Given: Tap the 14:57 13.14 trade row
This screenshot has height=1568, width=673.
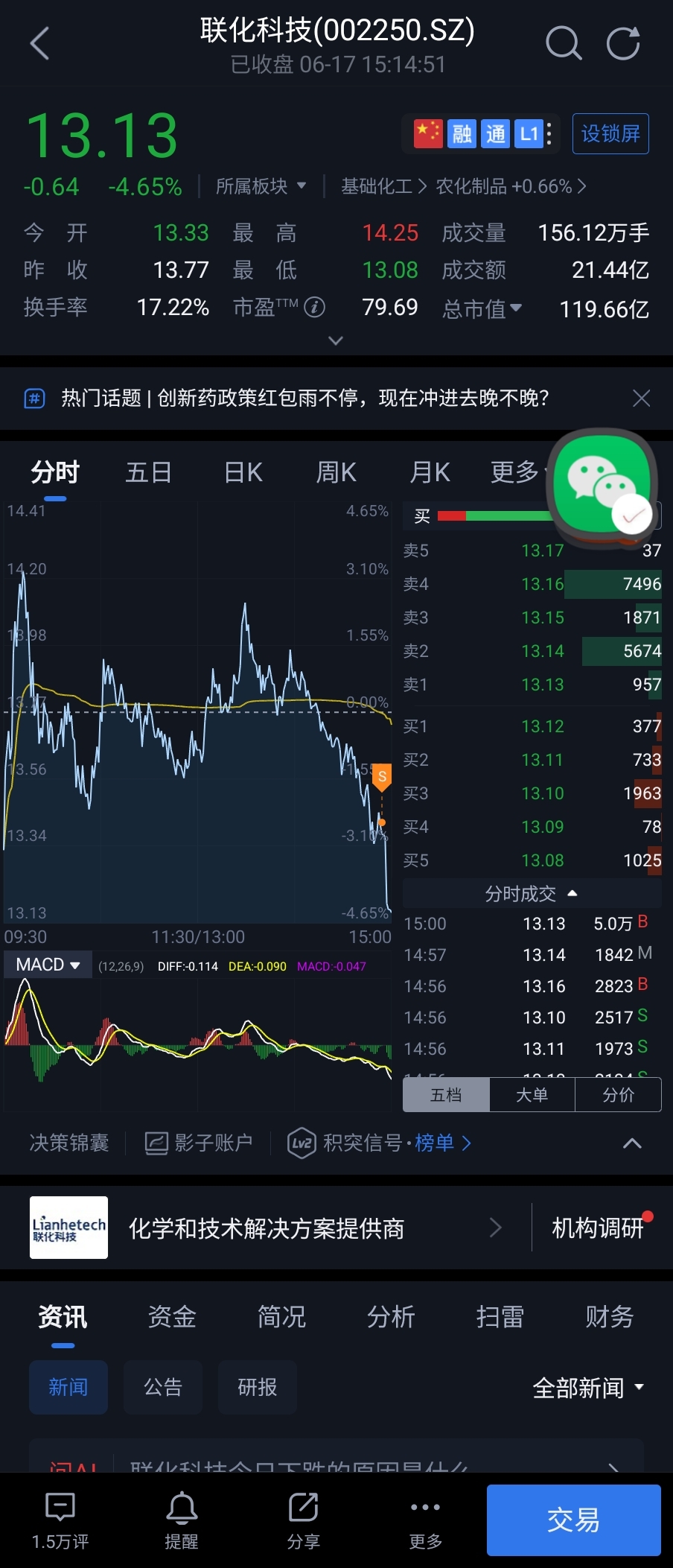Looking at the screenshot, I should [532, 955].
